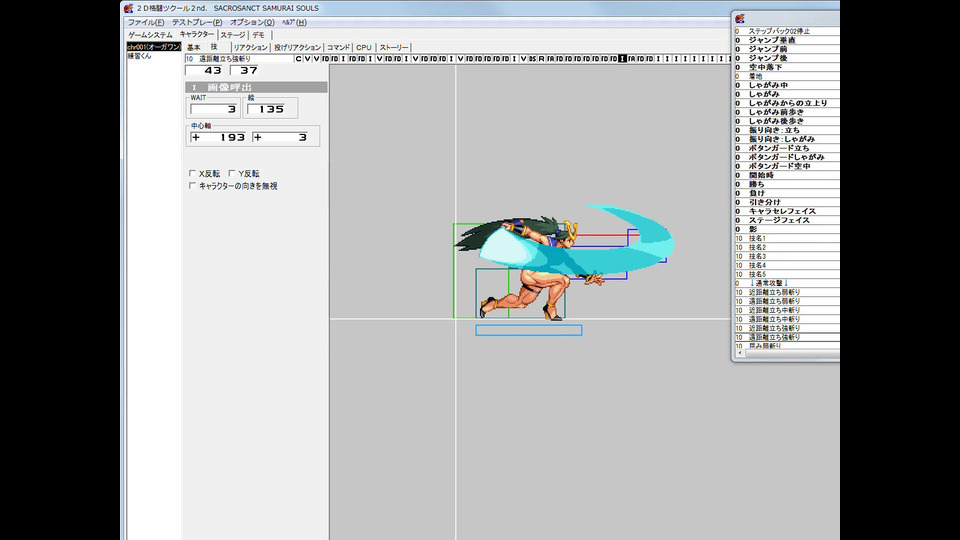Click the WAIT value field
This screenshot has width=960, height=540.
point(214,109)
